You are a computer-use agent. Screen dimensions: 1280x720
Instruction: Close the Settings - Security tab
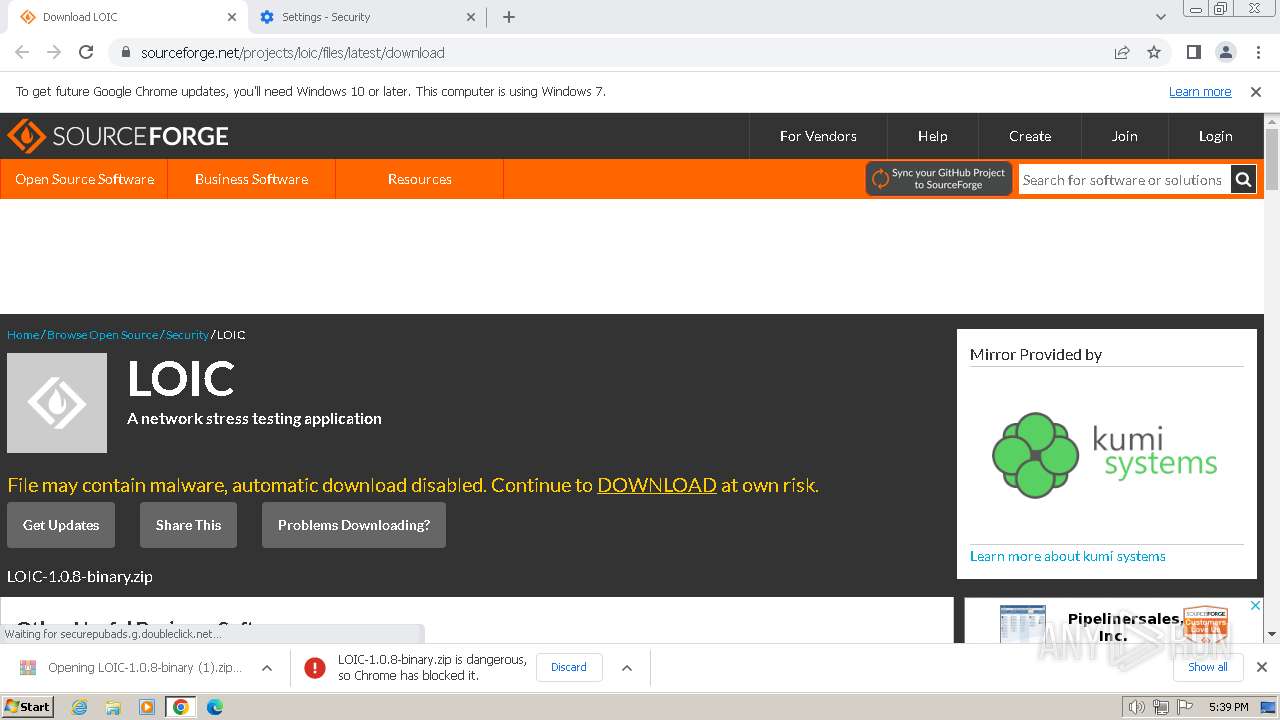click(x=472, y=17)
